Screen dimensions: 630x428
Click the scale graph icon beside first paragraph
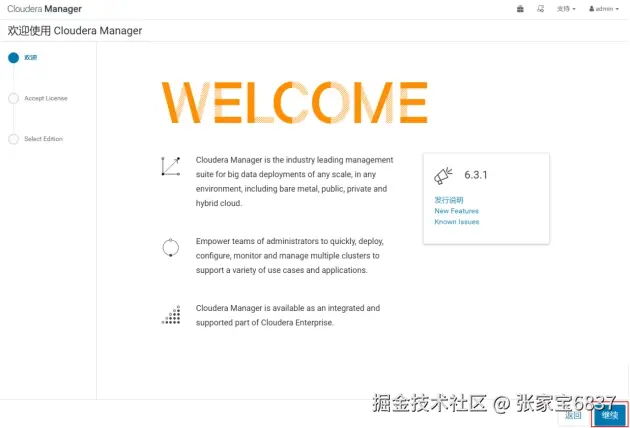(x=171, y=166)
